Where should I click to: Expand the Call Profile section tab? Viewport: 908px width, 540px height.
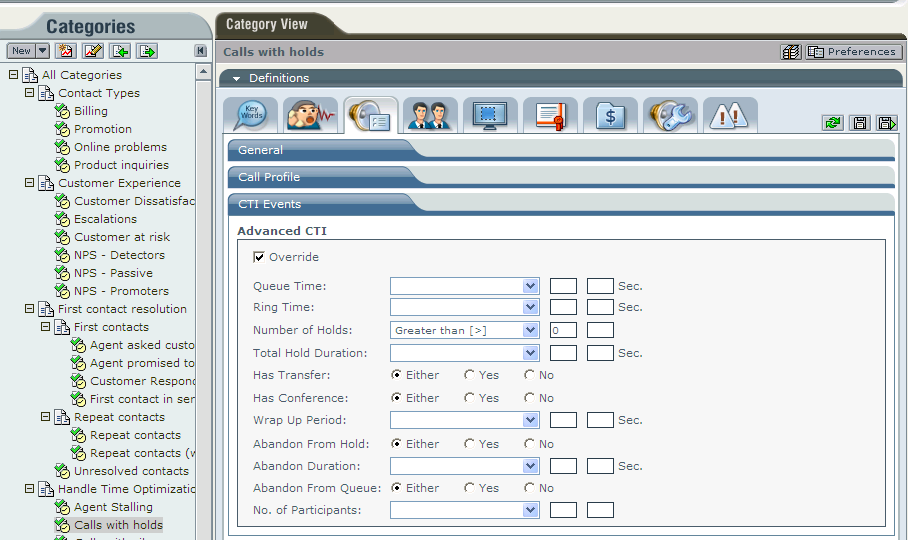[x=269, y=177]
